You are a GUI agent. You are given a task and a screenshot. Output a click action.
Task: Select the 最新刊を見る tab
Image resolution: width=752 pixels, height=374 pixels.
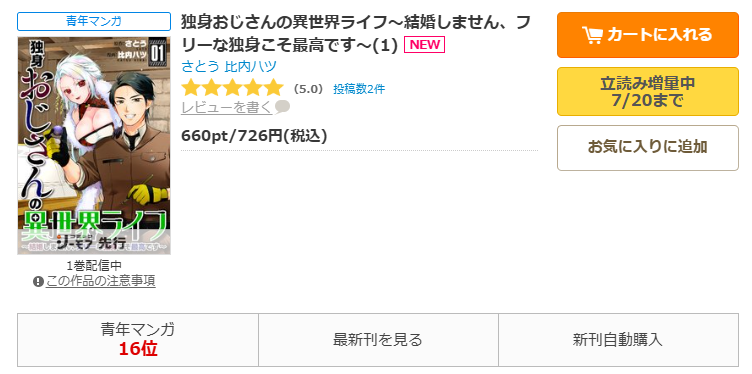[378, 340]
